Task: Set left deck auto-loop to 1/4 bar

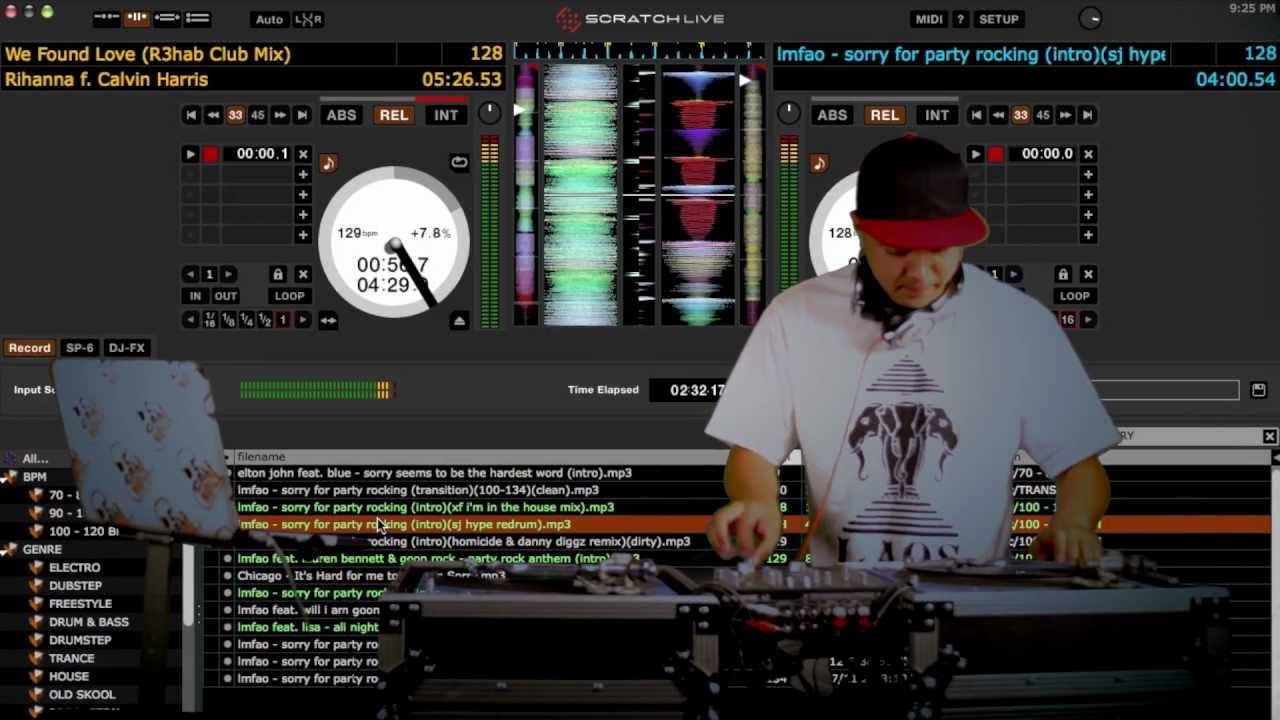Action: [246, 320]
